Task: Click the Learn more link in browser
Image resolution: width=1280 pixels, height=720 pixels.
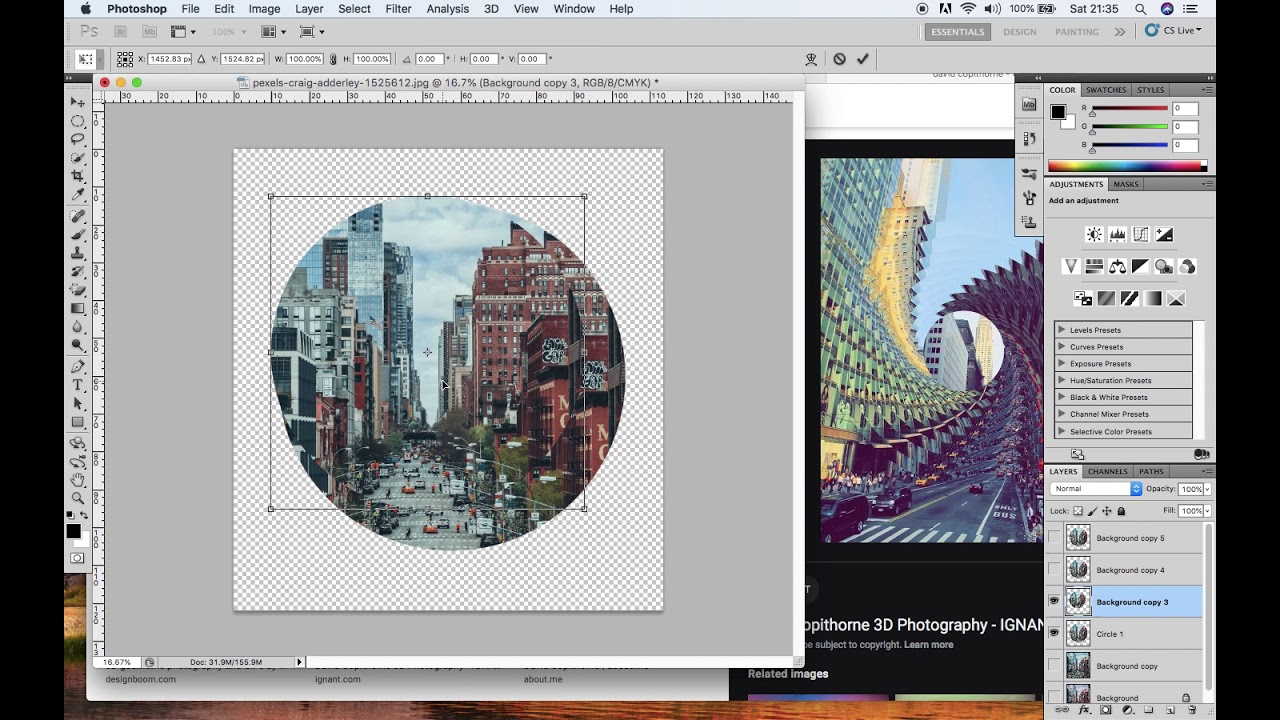Action: click(928, 645)
